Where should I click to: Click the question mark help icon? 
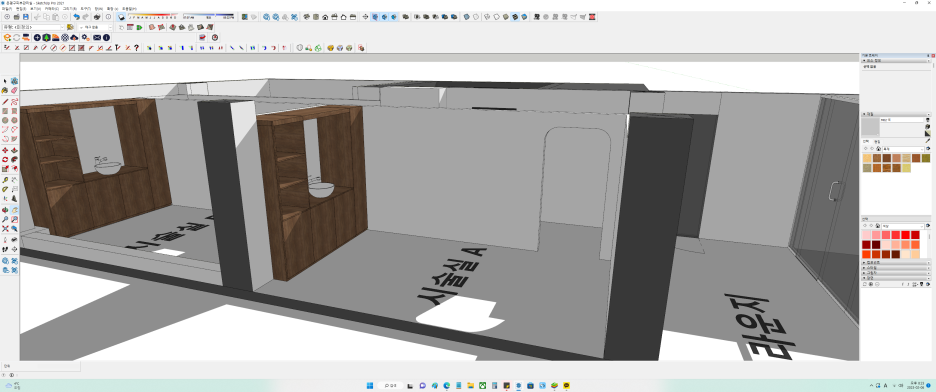[136, 47]
